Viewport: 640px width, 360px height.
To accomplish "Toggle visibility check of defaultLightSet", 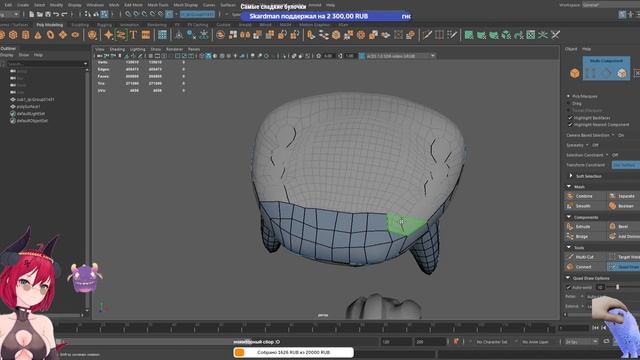I will 13,113.
